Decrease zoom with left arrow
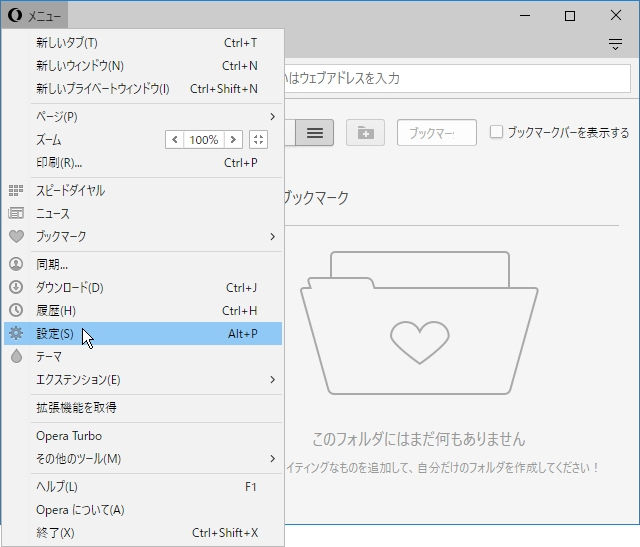 point(175,140)
